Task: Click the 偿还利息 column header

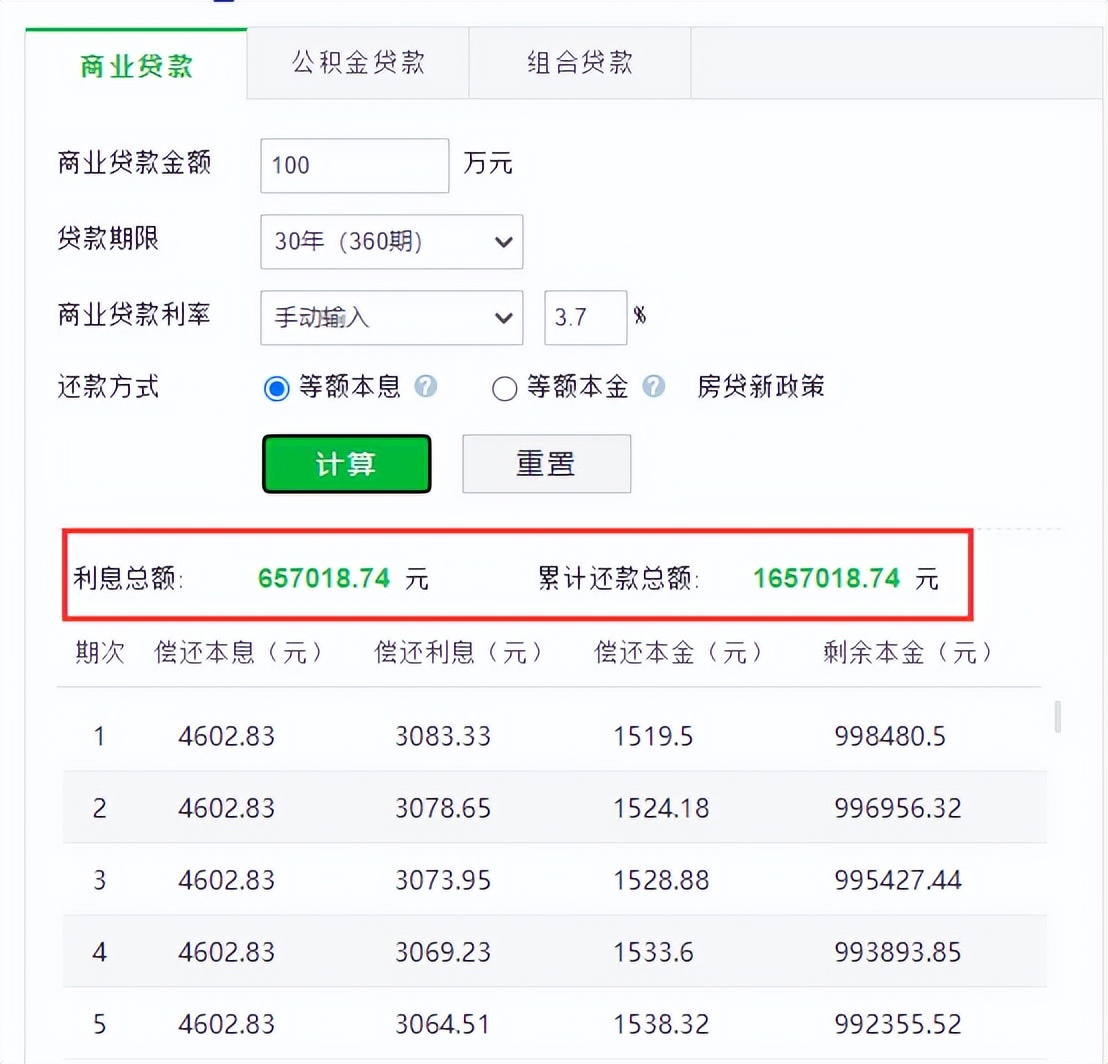Action: pos(458,652)
